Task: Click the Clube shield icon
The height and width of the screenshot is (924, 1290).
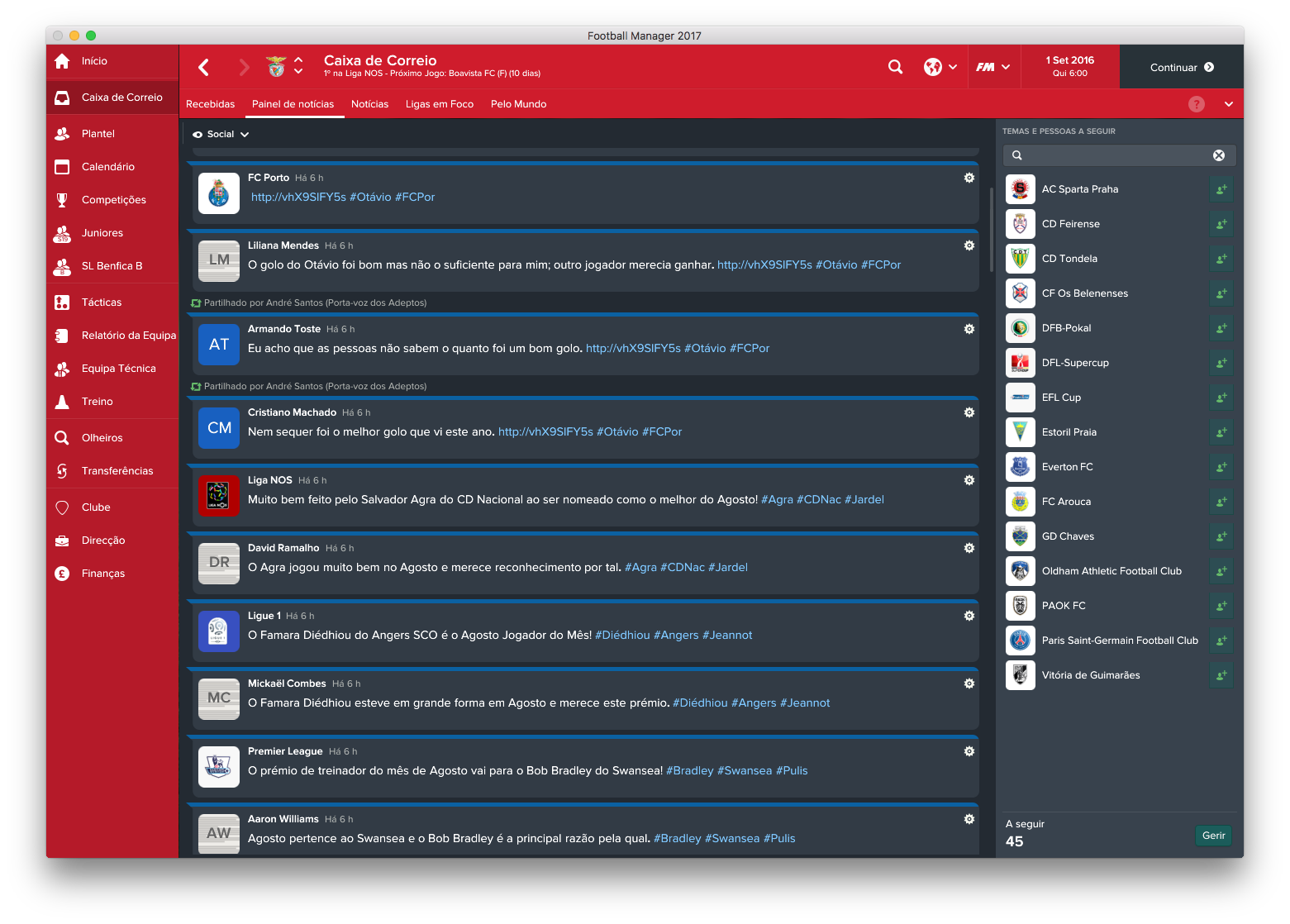Action: pos(62,507)
